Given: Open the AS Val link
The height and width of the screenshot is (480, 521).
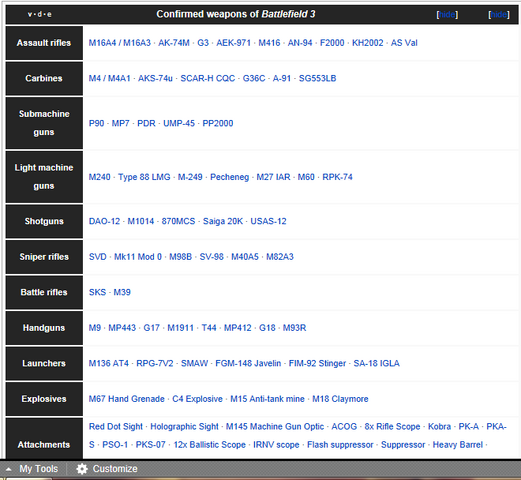Looking at the screenshot, I should pos(404,43).
